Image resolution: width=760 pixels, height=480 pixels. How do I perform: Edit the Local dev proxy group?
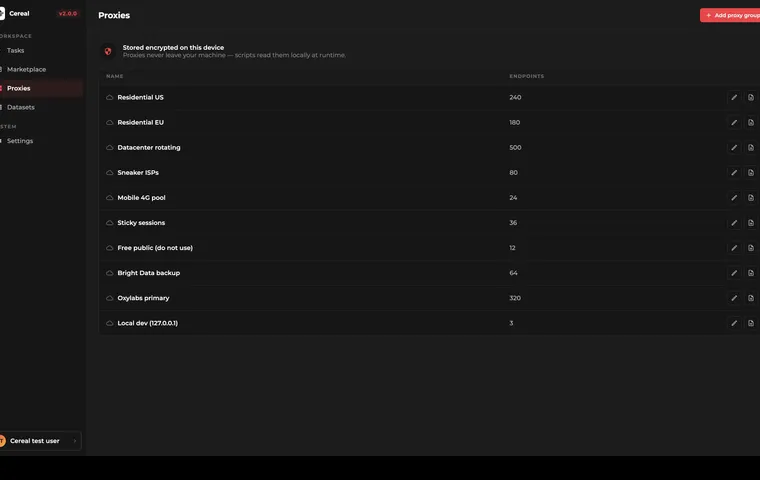[734, 323]
